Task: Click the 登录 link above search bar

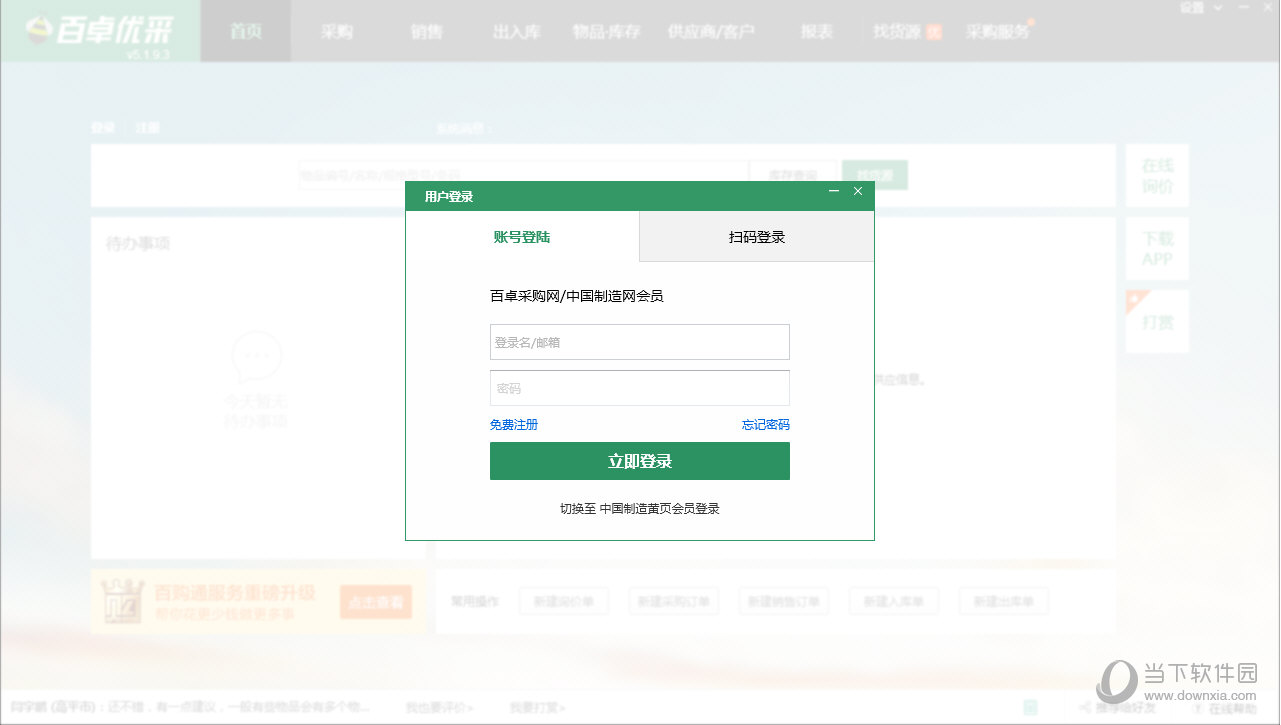Action: tap(103, 128)
